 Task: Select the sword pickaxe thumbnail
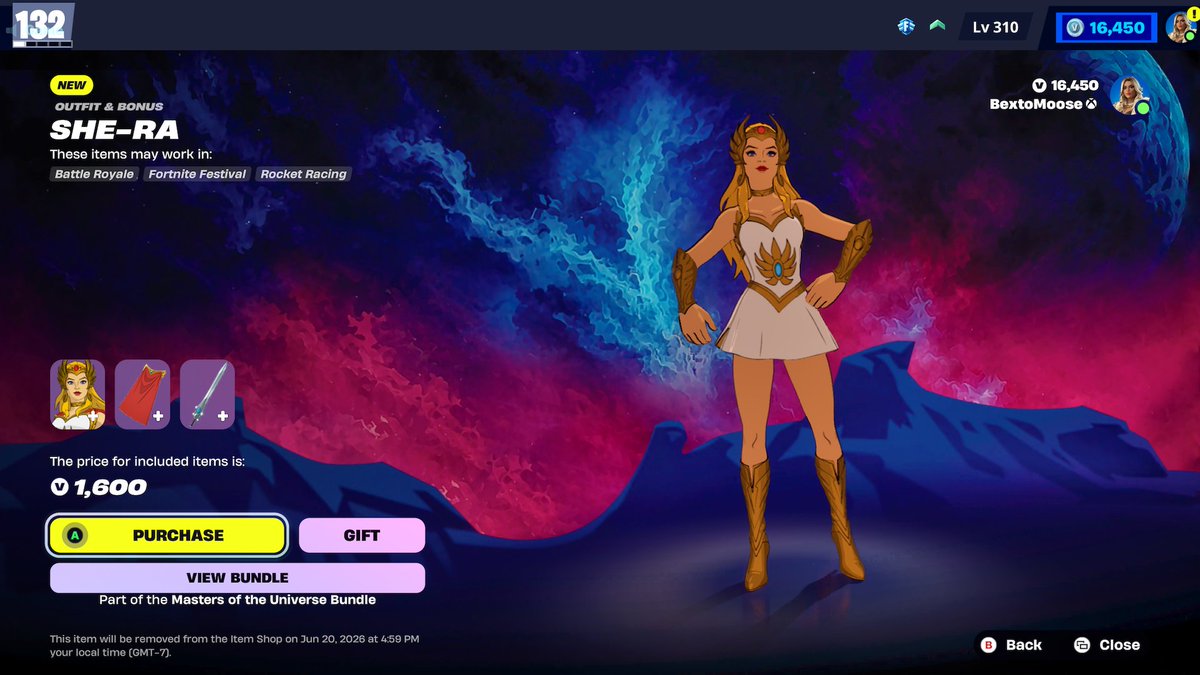[x=207, y=395]
